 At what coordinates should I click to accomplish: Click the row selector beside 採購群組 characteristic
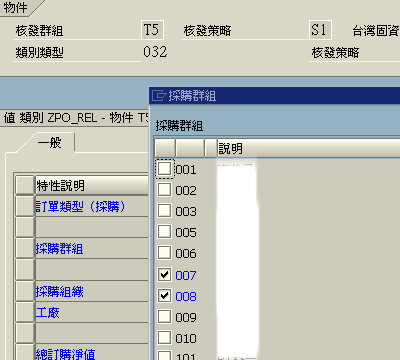coord(25,248)
